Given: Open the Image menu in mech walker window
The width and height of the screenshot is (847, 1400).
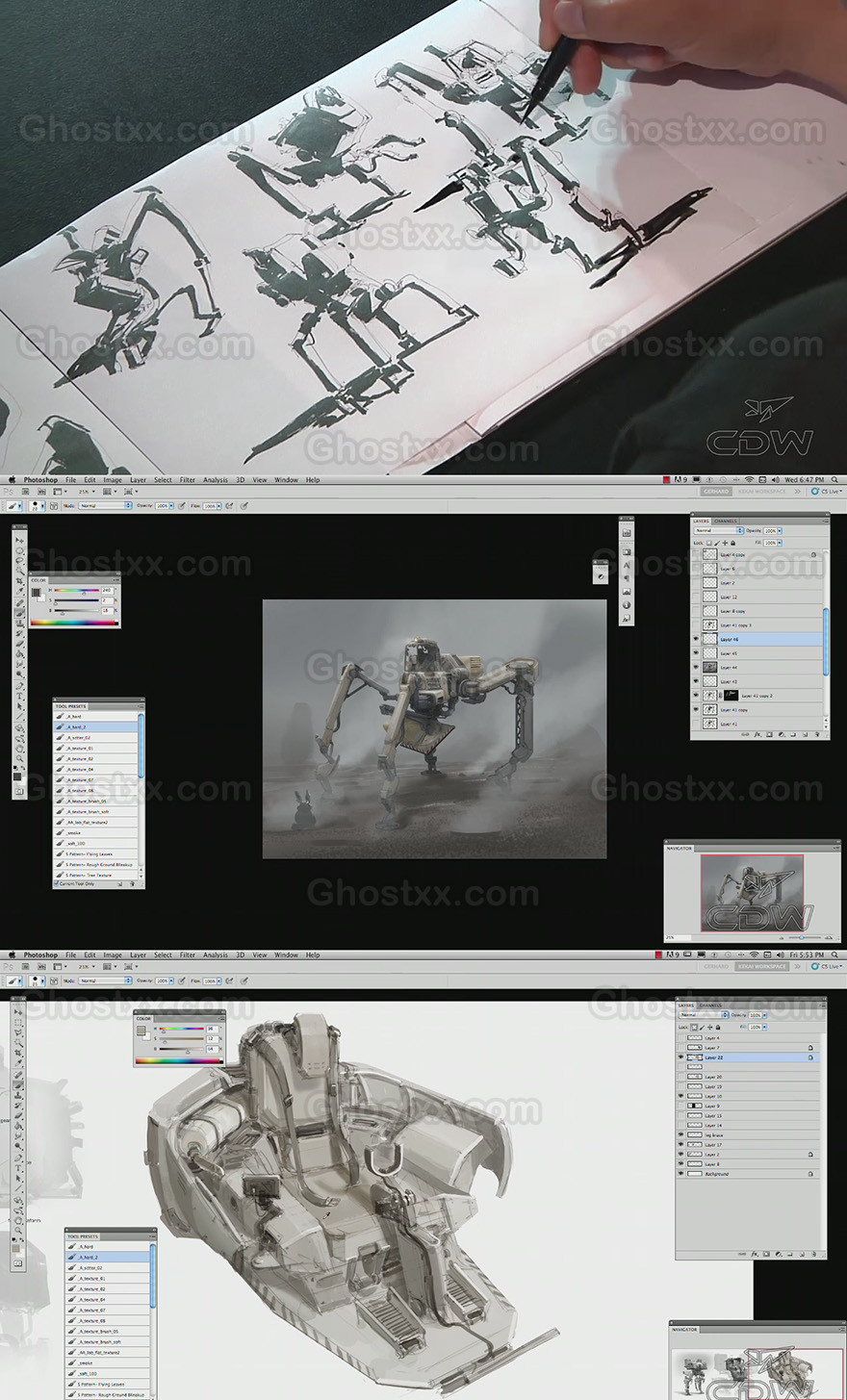Looking at the screenshot, I should [x=113, y=479].
